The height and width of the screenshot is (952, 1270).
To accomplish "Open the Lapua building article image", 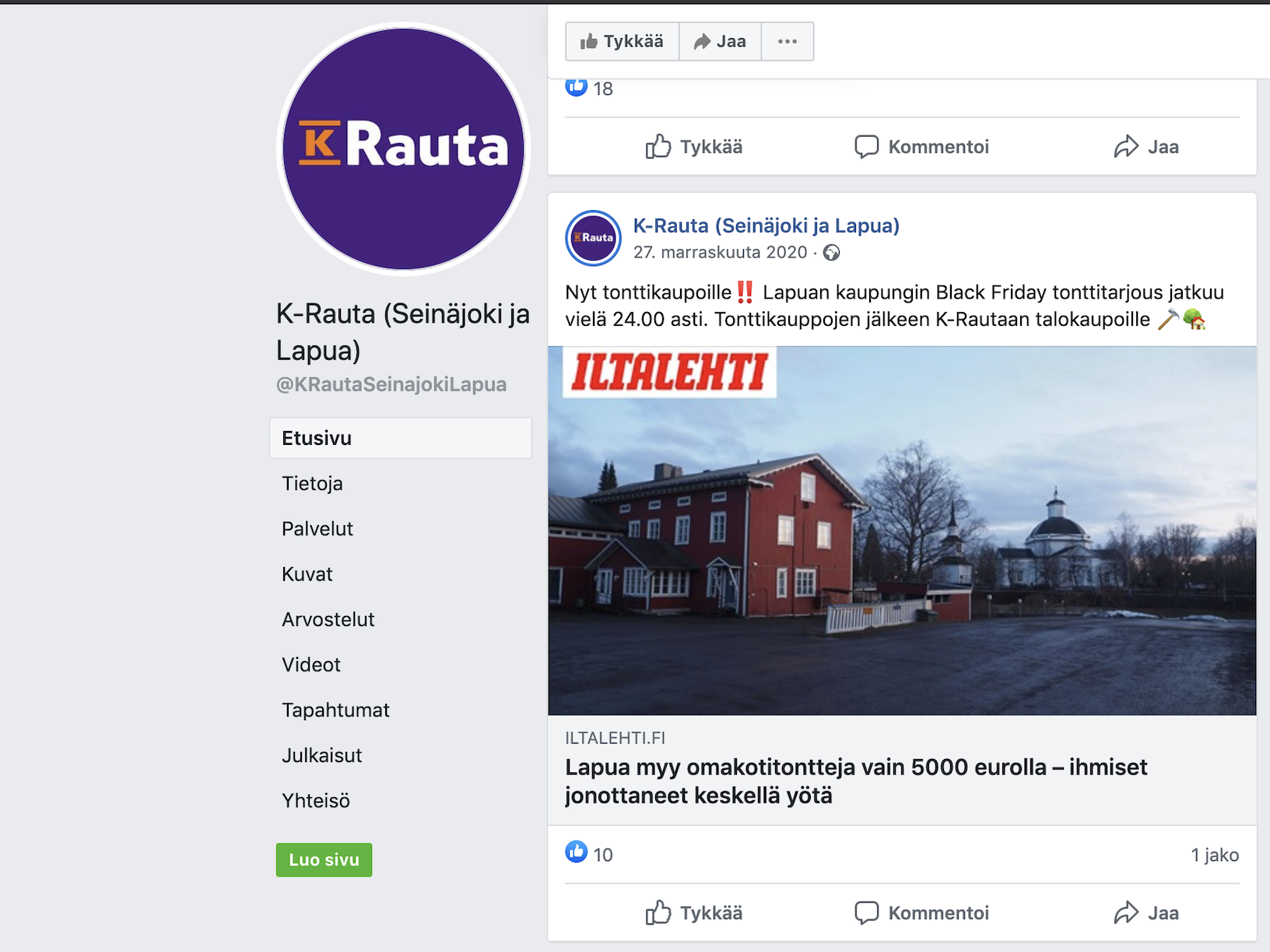I will click(902, 530).
